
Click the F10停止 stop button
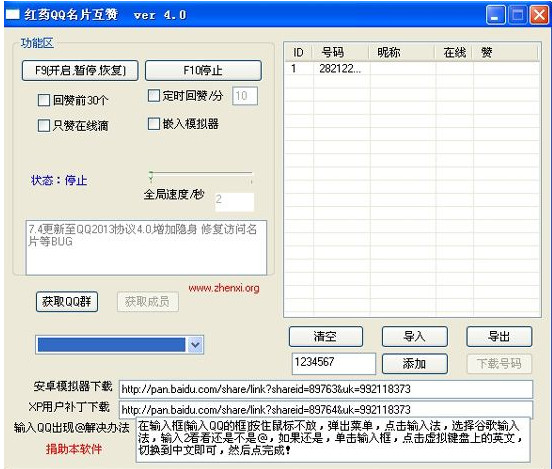click(203, 70)
